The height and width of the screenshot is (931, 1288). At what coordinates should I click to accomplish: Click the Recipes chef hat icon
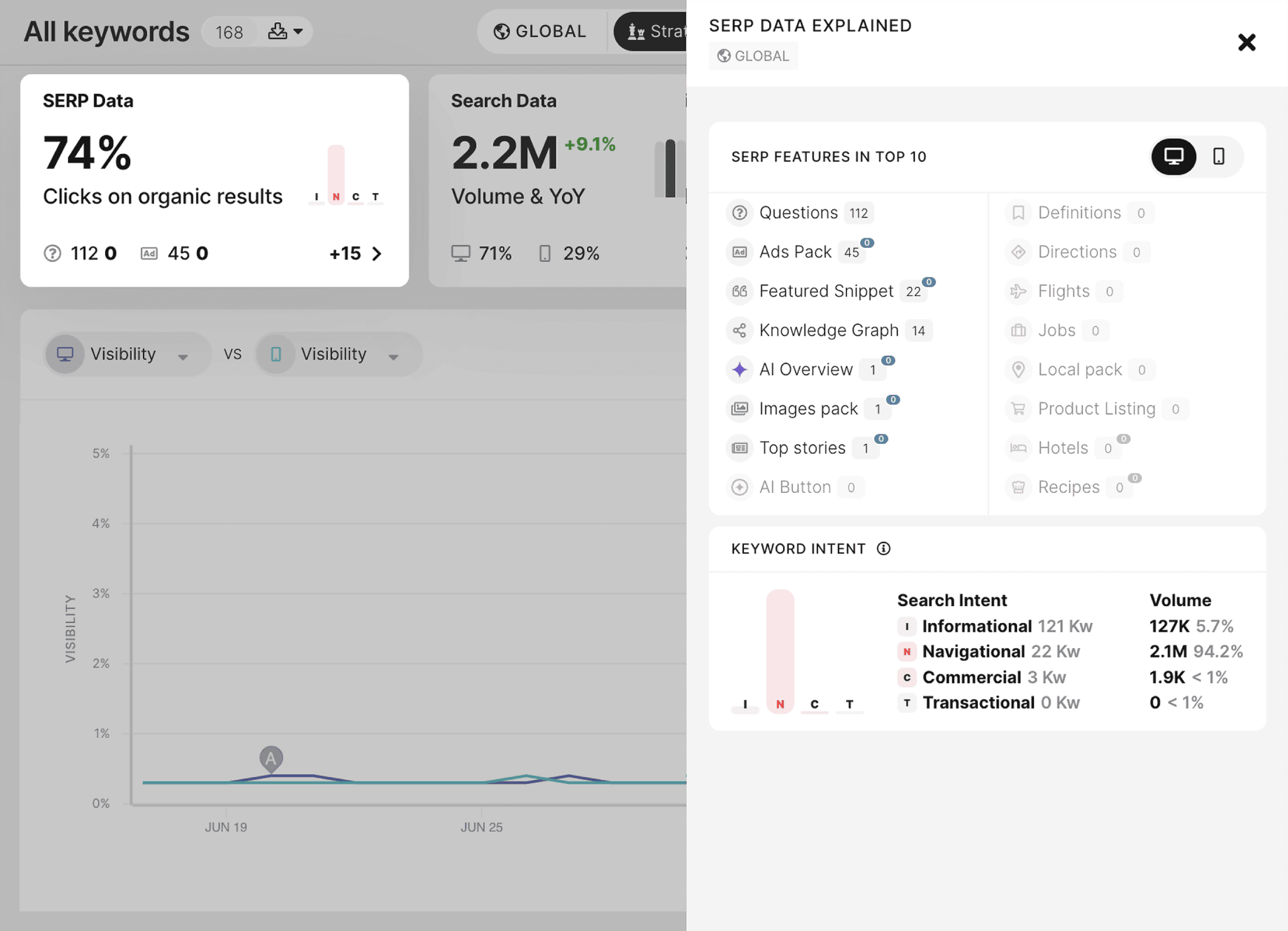(1018, 487)
